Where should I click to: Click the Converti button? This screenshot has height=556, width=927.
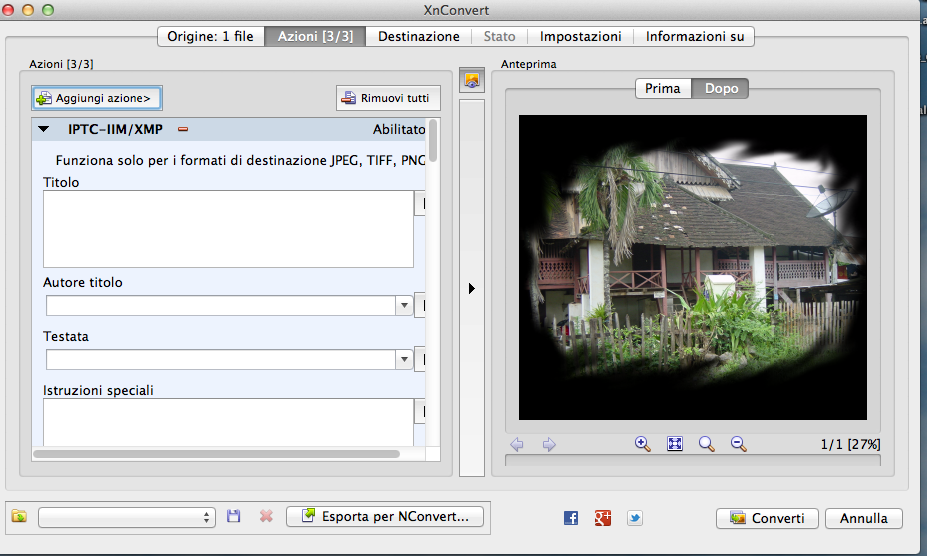coord(767,519)
